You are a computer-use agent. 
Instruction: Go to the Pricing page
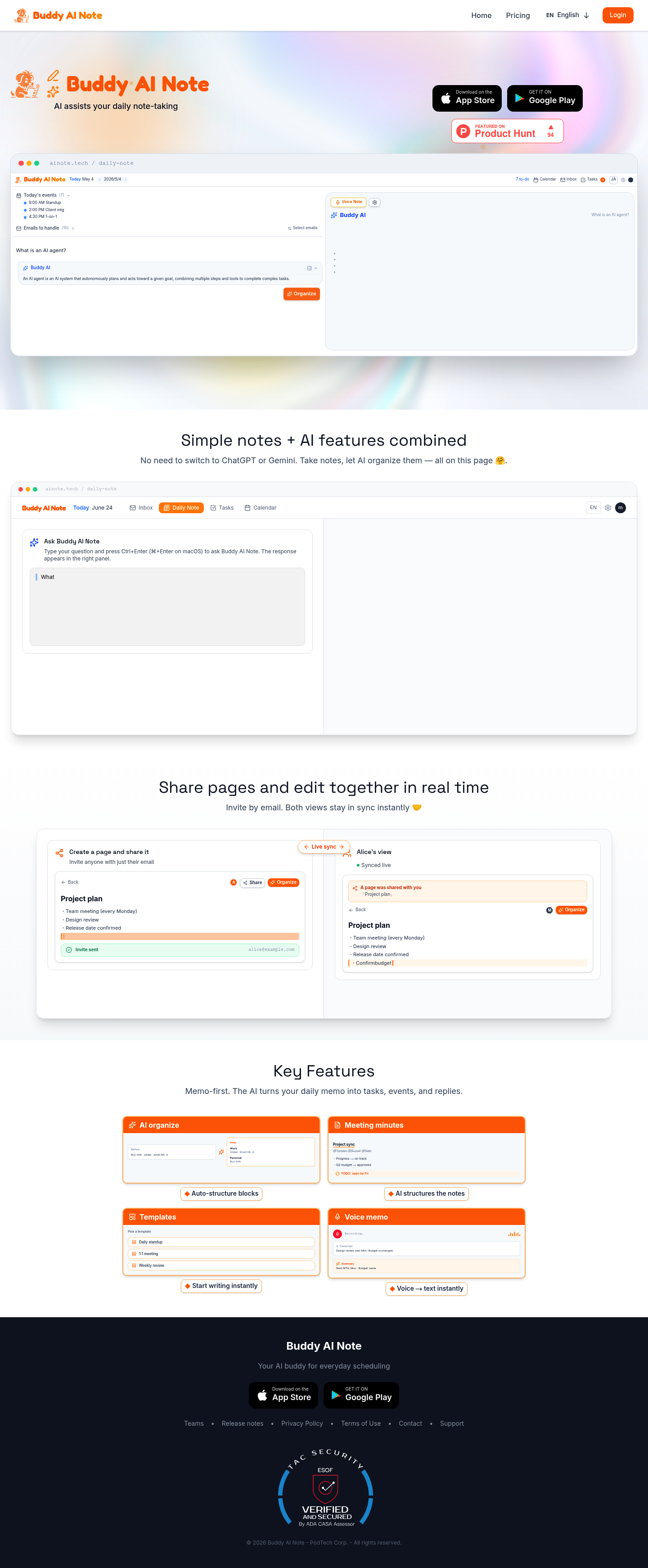point(518,15)
